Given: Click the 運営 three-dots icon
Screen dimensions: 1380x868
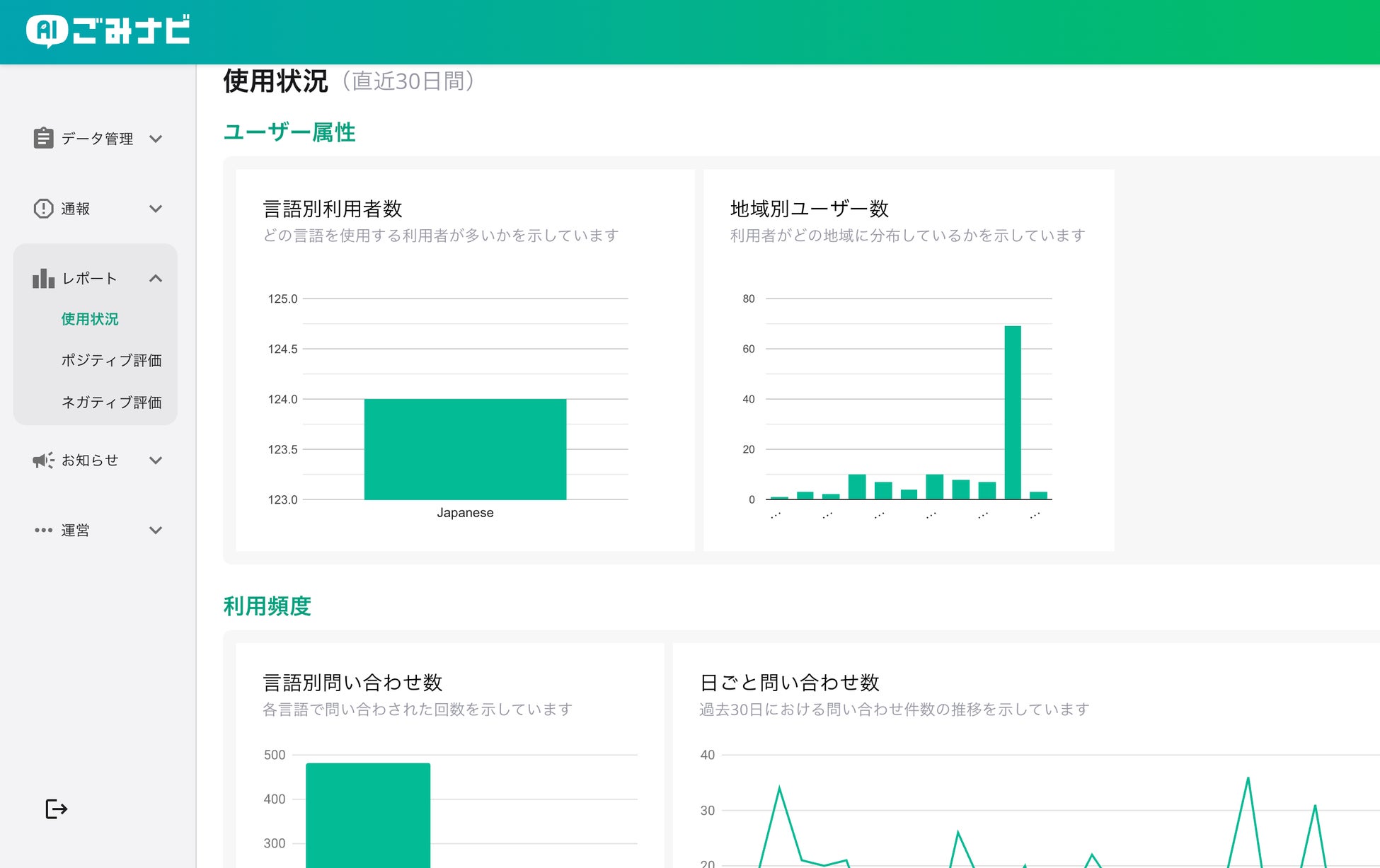Looking at the screenshot, I should pos(43,530).
